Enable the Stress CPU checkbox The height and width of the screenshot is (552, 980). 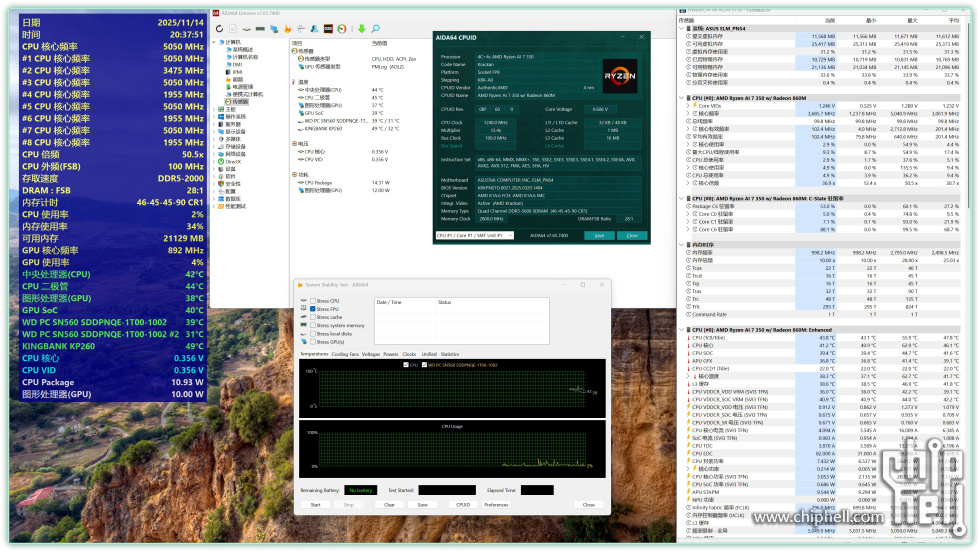pyautogui.click(x=311, y=301)
